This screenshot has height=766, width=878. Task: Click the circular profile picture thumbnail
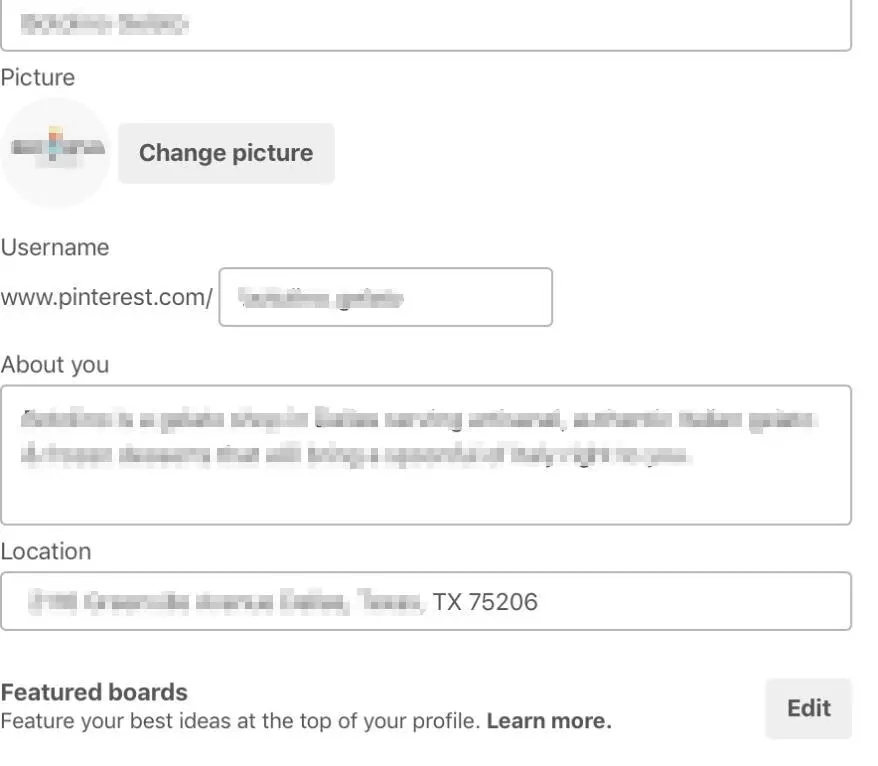[x=56, y=153]
